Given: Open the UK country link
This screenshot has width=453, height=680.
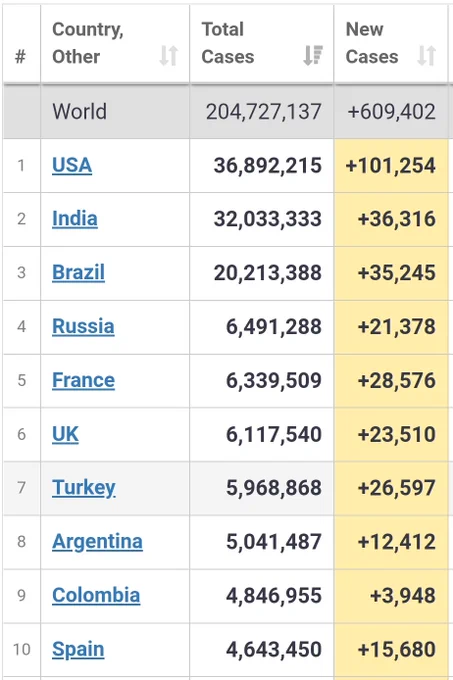Looking at the screenshot, I should pyautogui.click(x=65, y=434).
